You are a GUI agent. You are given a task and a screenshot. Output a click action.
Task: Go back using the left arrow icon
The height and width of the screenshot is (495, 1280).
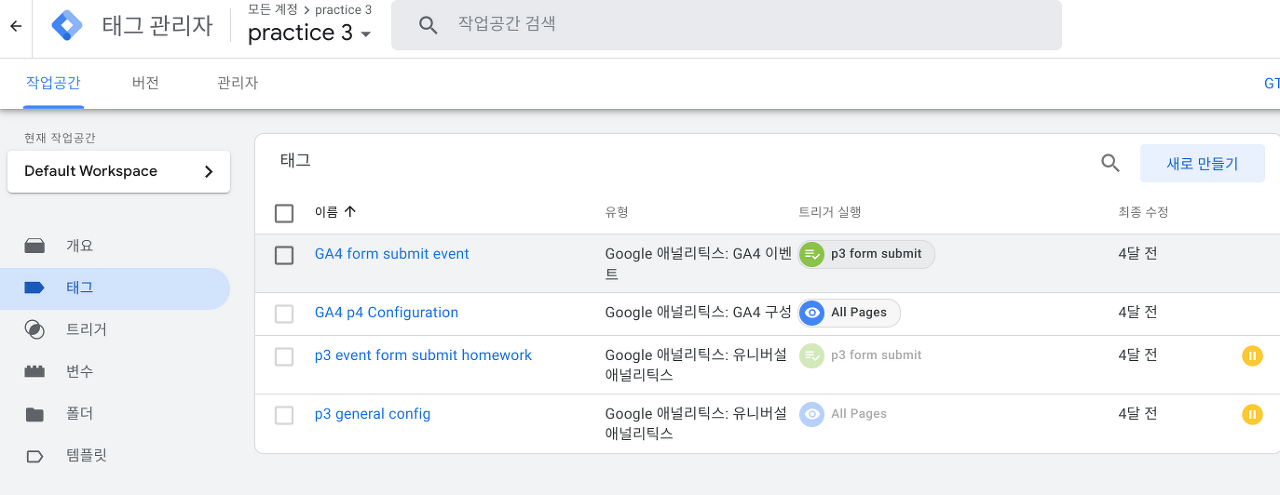[15, 26]
